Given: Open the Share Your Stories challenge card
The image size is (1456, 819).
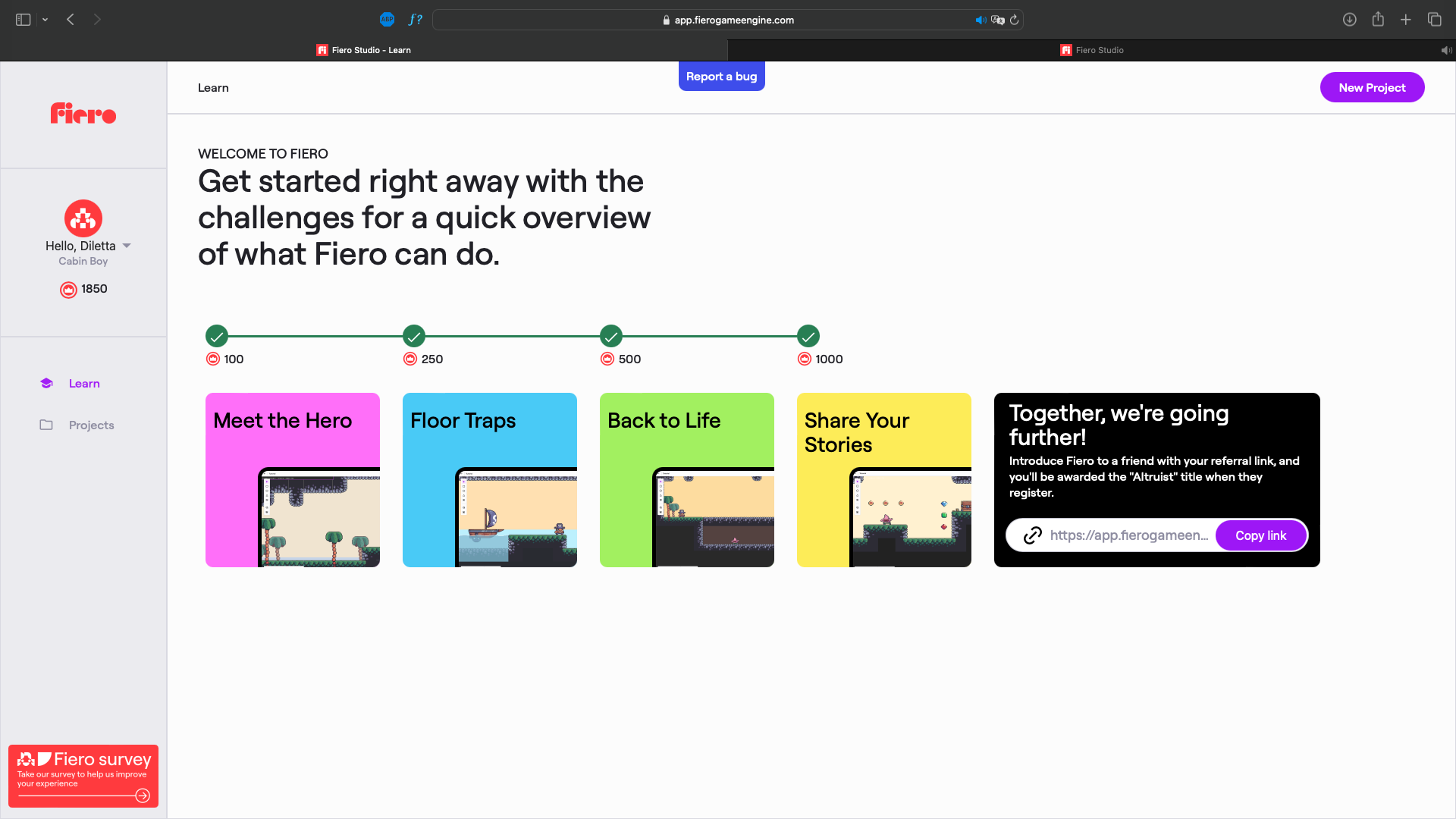Looking at the screenshot, I should pos(884,480).
